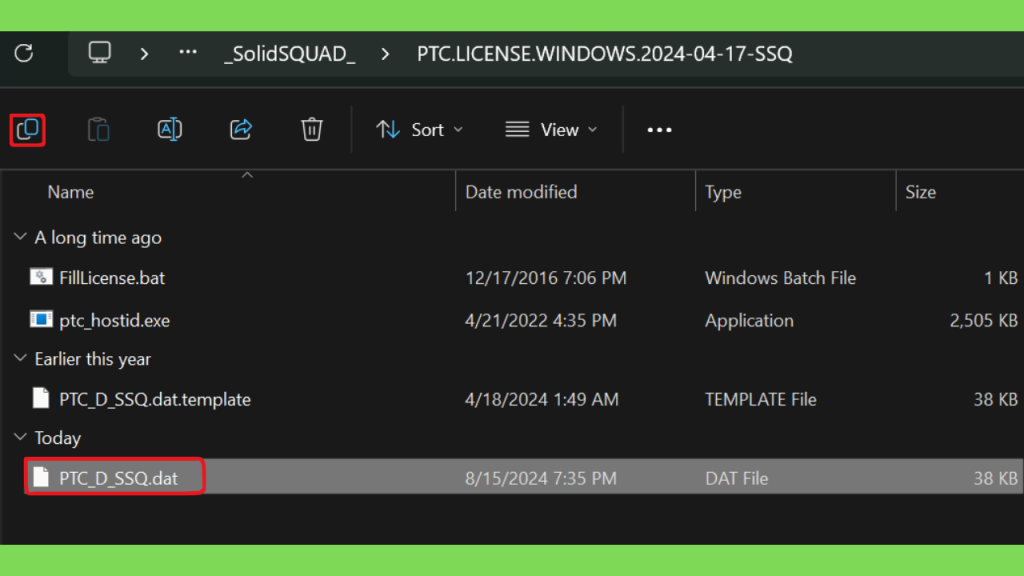
Task: Click the 2,505 KB size cell
Action: (984, 321)
